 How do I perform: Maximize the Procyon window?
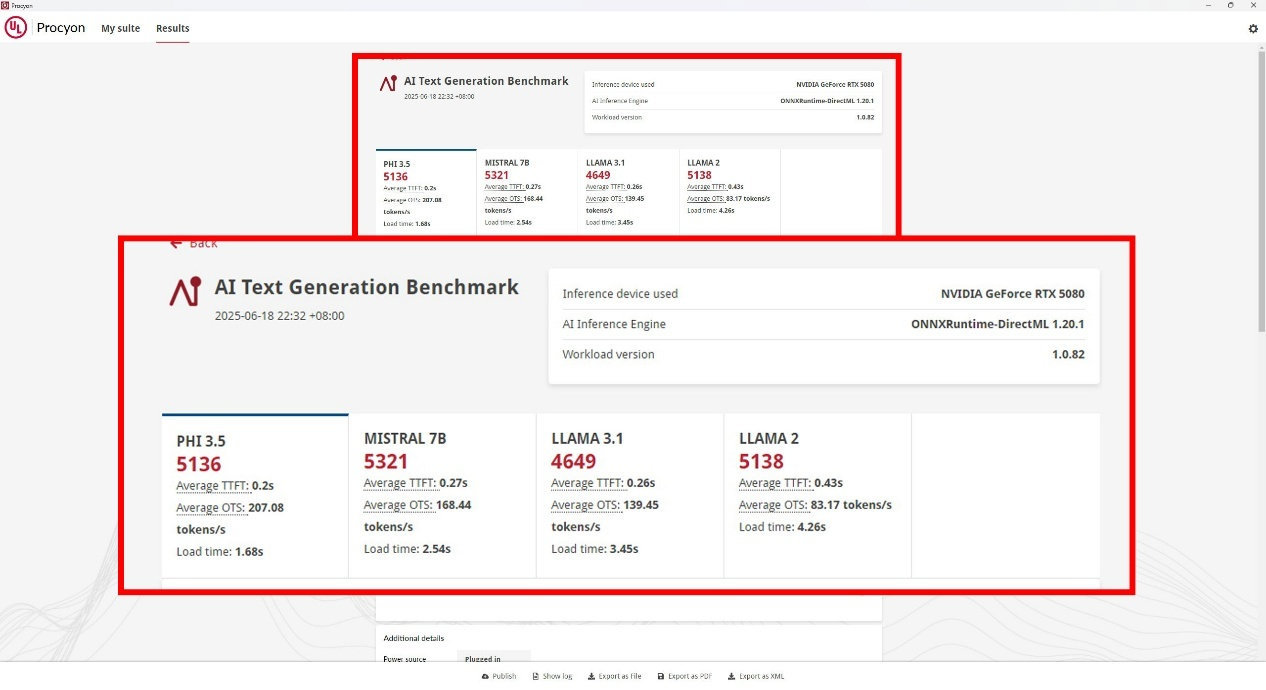pos(1231,5)
